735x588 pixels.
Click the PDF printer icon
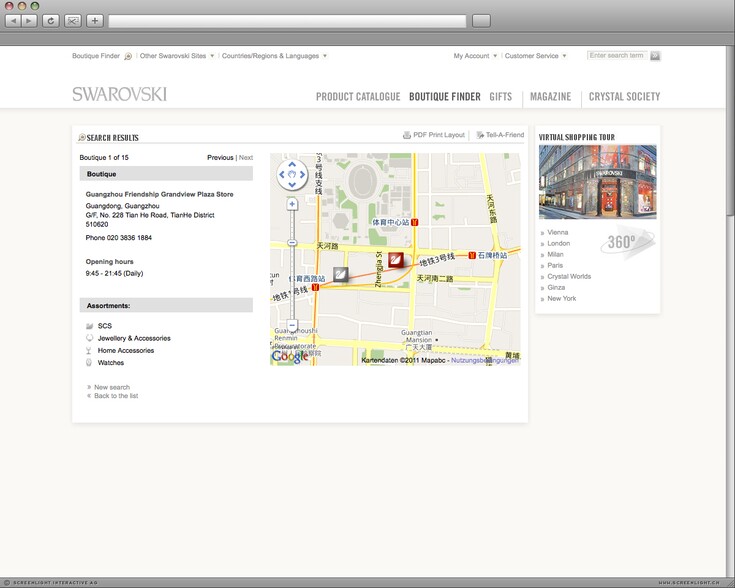(x=407, y=135)
